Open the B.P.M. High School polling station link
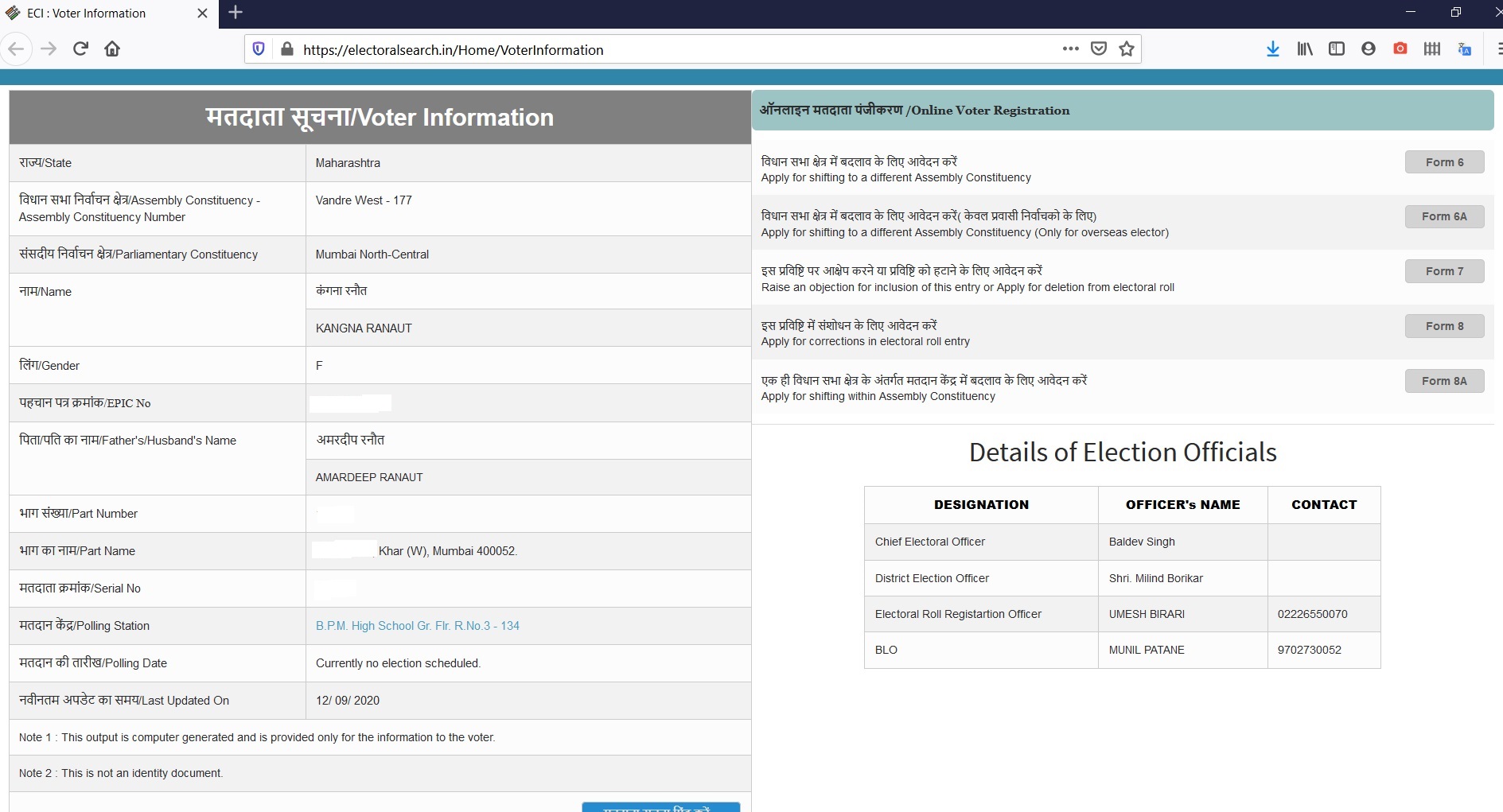 point(417,626)
